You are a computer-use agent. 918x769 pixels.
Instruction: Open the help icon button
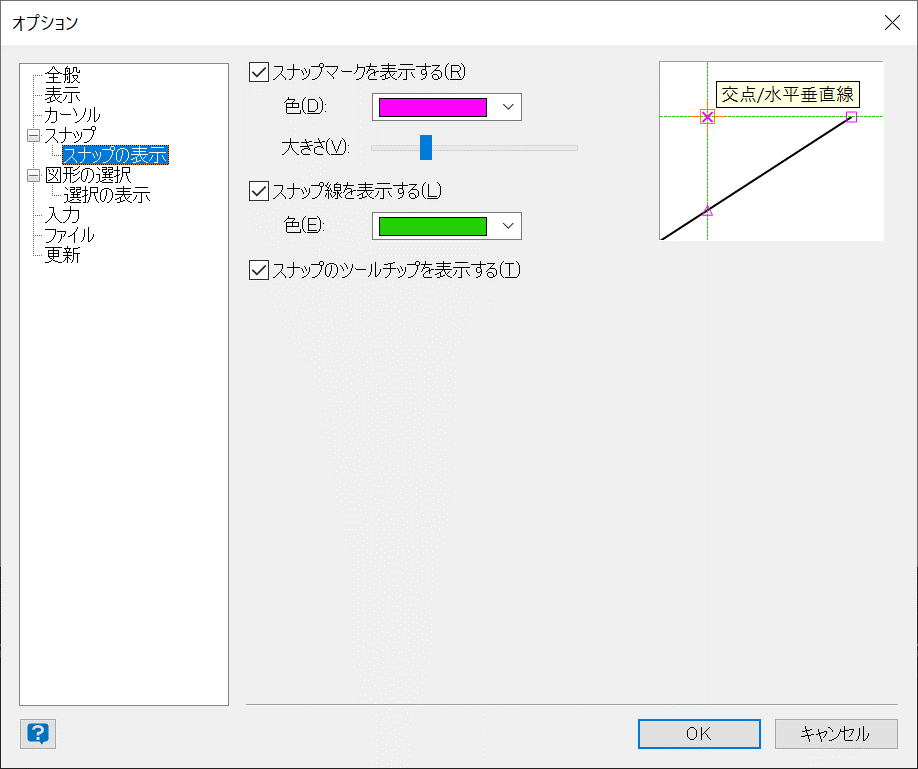(x=38, y=733)
